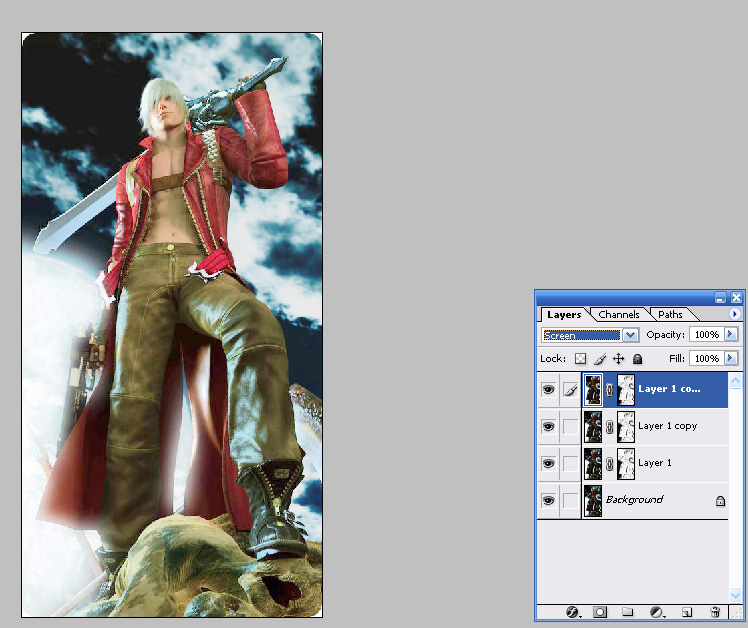The height and width of the screenshot is (628, 748).
Task: Click the Delete layer trash icon
Action: pyautogui.click(x=714, y=611)
